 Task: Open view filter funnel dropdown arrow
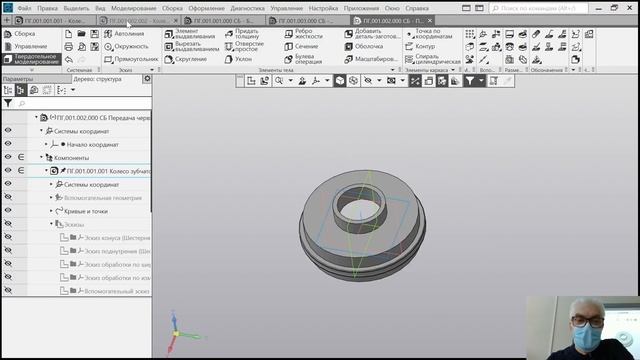[x=481, y=81]
